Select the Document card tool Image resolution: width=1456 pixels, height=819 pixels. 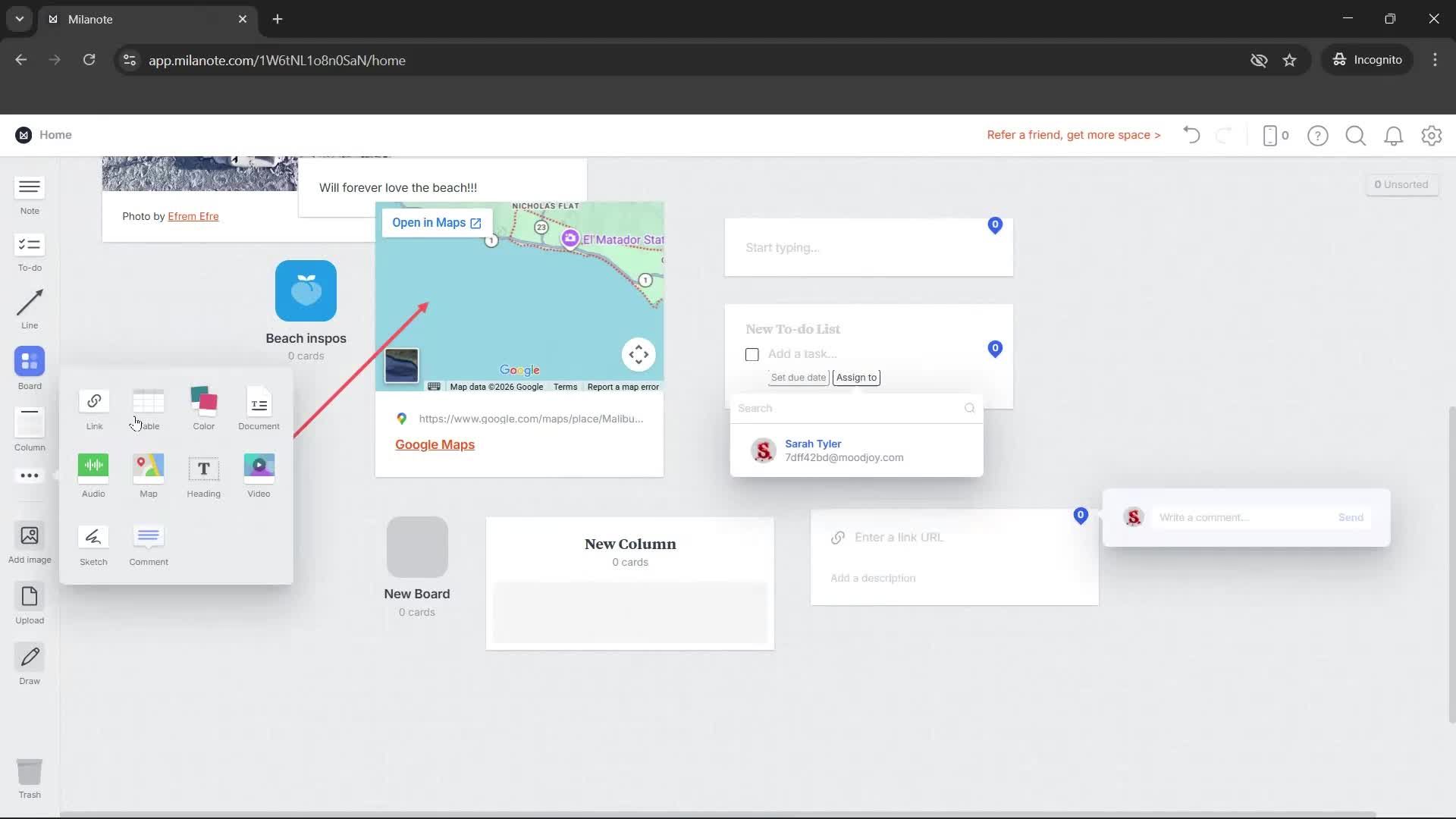pyautogui.click(x=259, y=403)
